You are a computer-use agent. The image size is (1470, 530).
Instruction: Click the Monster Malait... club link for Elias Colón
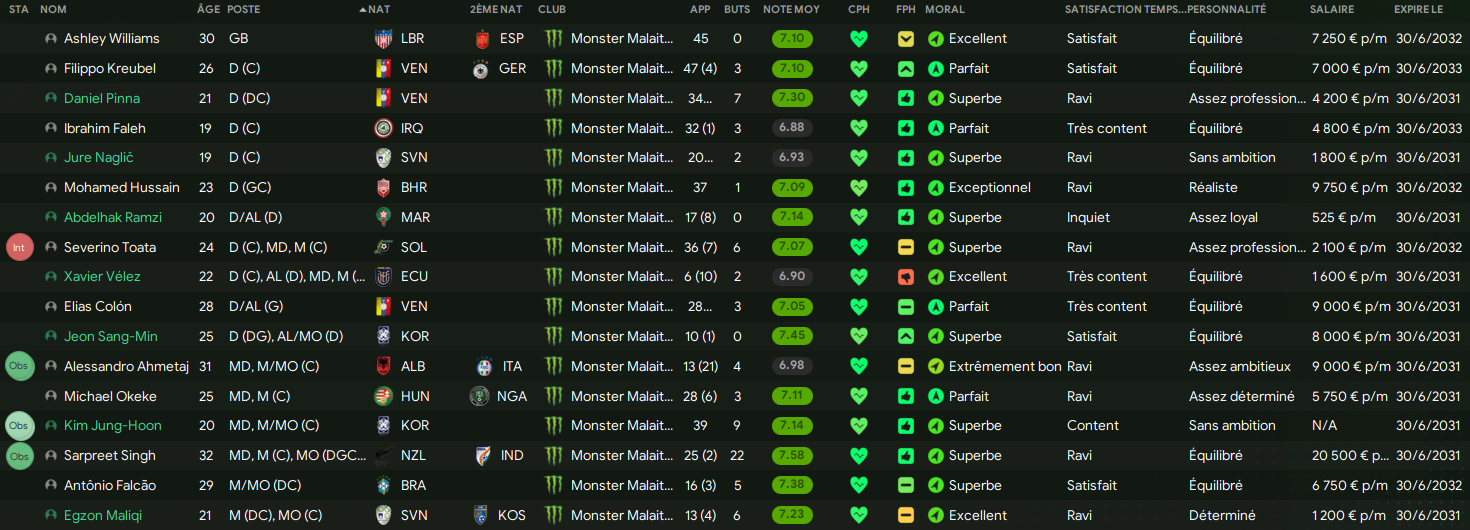click(x=622, y=306)
